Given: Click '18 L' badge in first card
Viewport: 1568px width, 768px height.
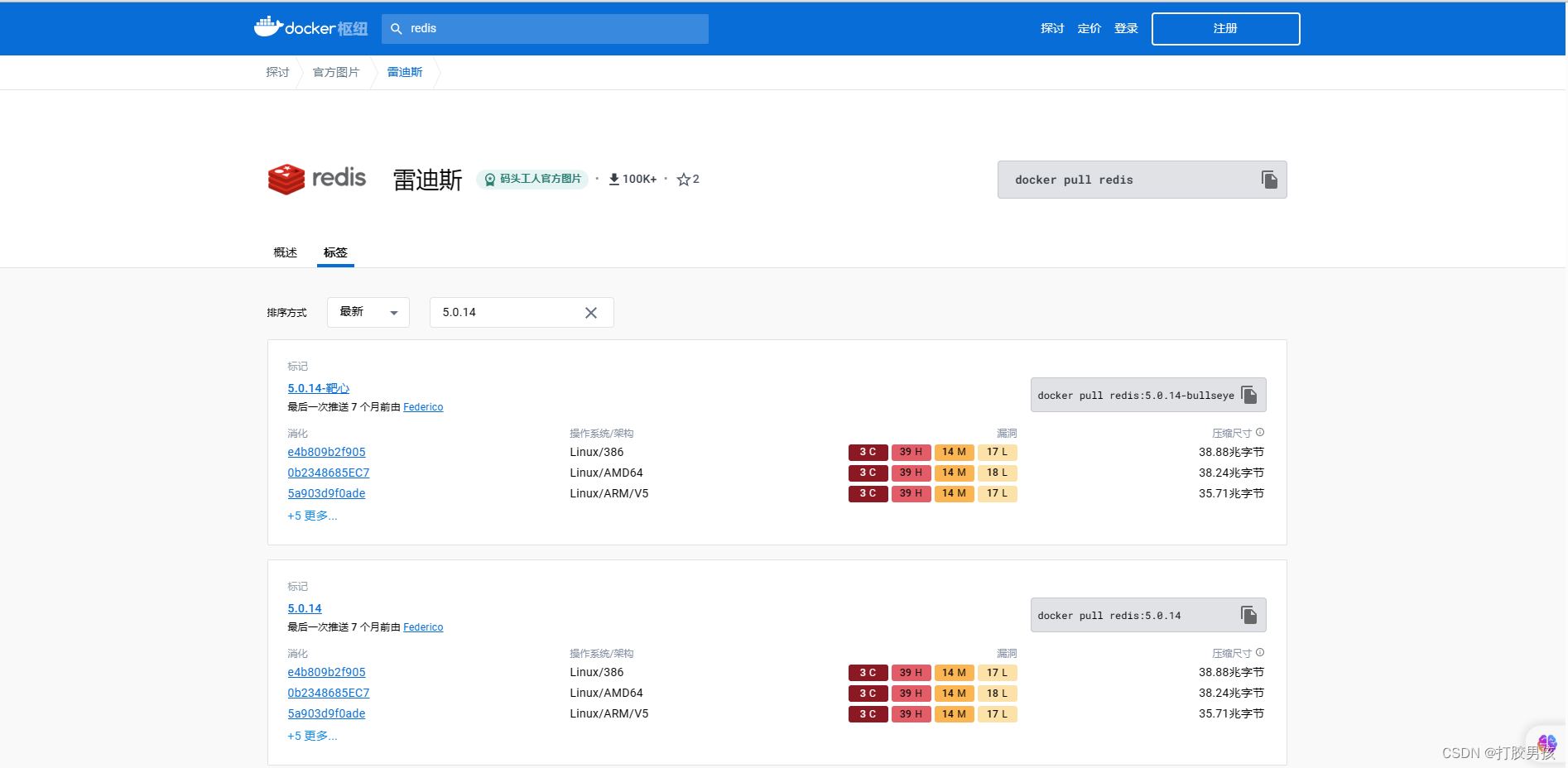Looking at the screenshot, I should point(998,473).
